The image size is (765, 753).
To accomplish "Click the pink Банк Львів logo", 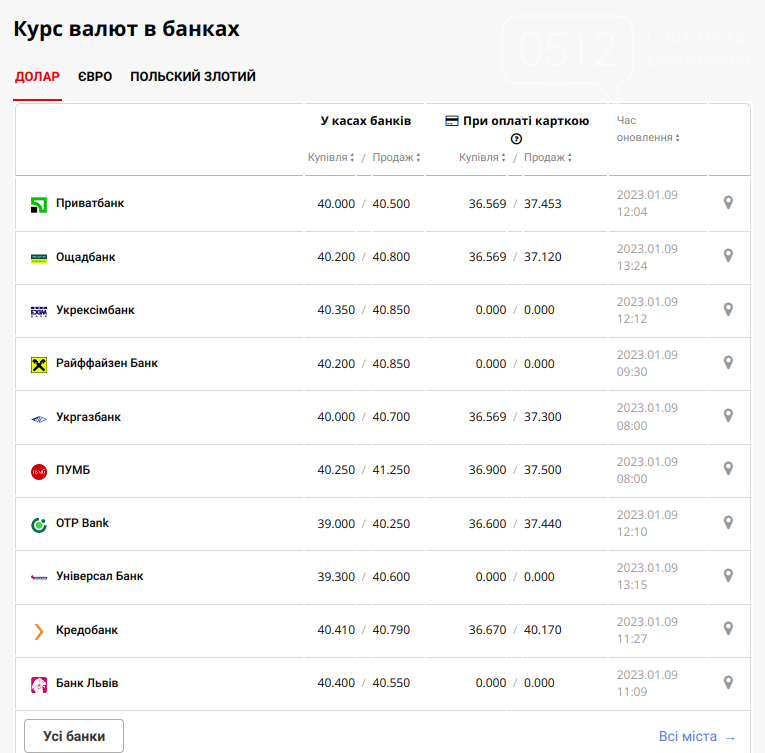I will coord(39,685).
